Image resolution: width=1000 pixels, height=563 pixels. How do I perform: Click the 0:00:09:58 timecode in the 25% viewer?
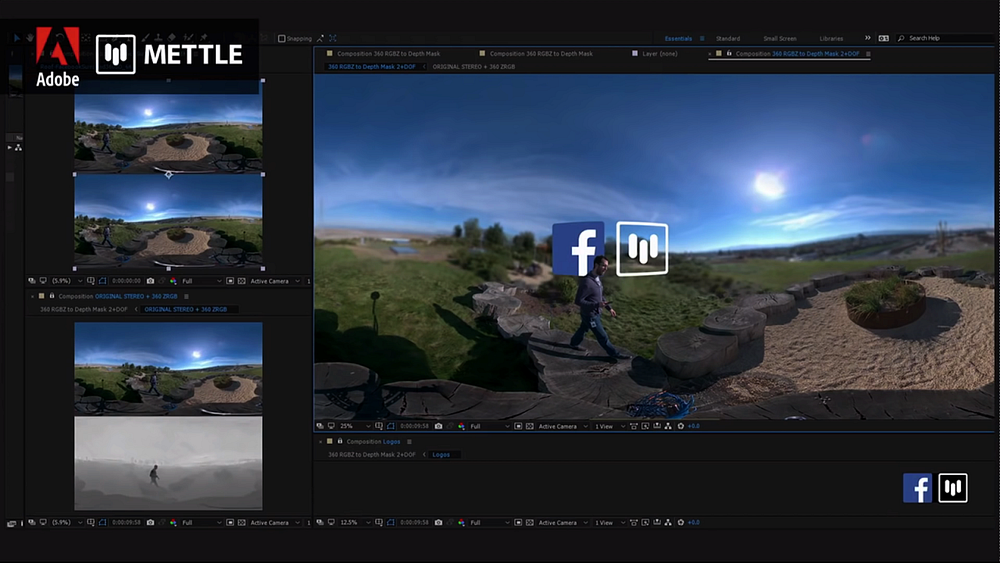415,426
